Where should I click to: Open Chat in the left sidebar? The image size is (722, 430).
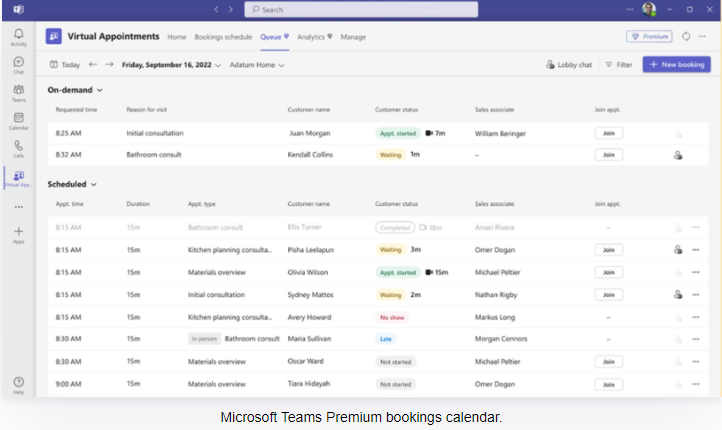pos(18,65)
